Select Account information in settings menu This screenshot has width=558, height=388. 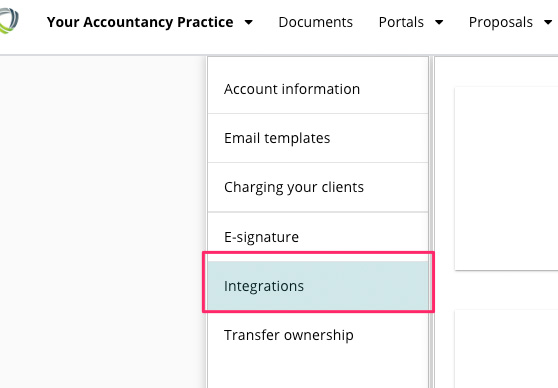point(318,89)
